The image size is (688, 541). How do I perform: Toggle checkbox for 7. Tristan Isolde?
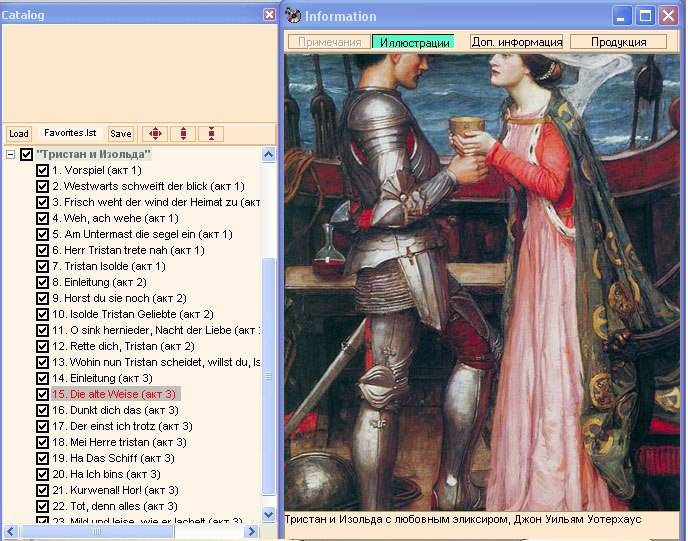(x=43, y=266)
